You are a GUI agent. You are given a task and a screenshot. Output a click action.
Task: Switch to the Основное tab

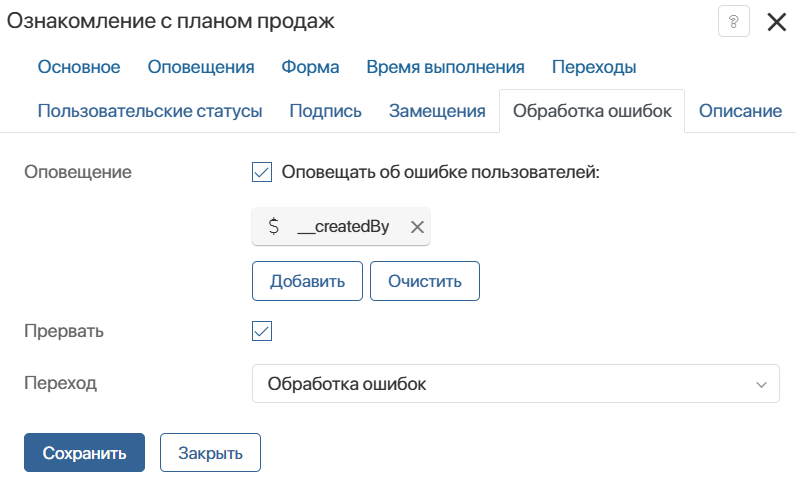pyautogui.click(x=79, y=67)
